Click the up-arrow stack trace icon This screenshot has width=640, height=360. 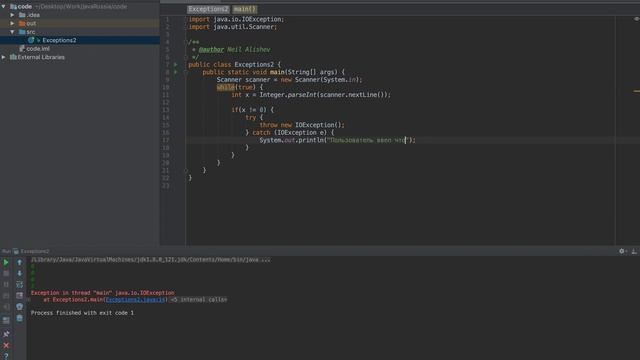point(19,262)
